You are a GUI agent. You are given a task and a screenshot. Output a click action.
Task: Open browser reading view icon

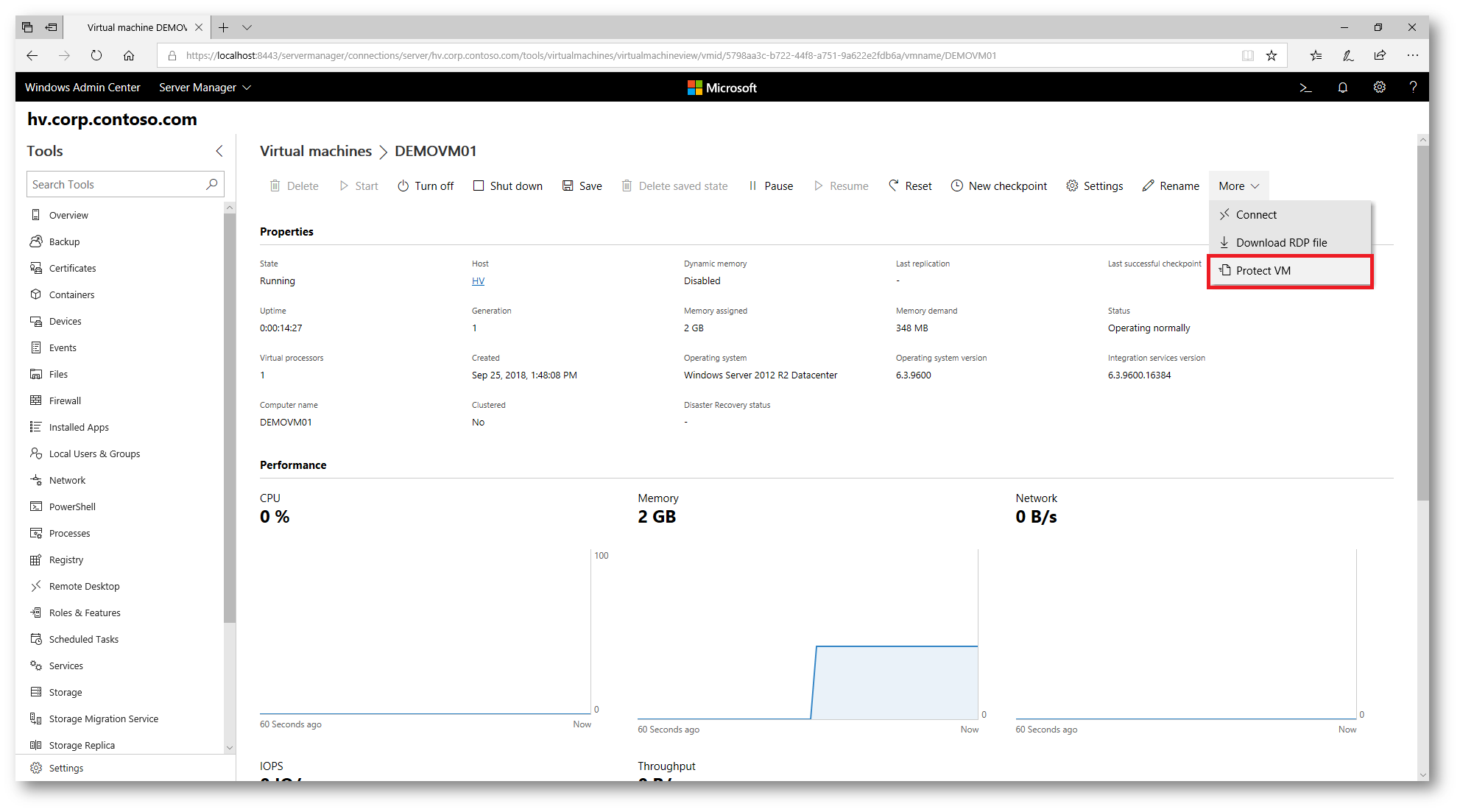(x=1248, y=55)
